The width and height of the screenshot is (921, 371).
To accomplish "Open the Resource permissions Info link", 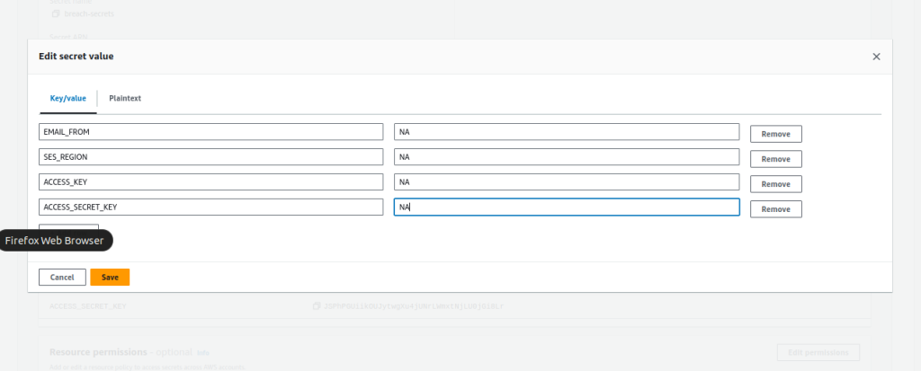I will pyautogui.click(x=203, y=353).
